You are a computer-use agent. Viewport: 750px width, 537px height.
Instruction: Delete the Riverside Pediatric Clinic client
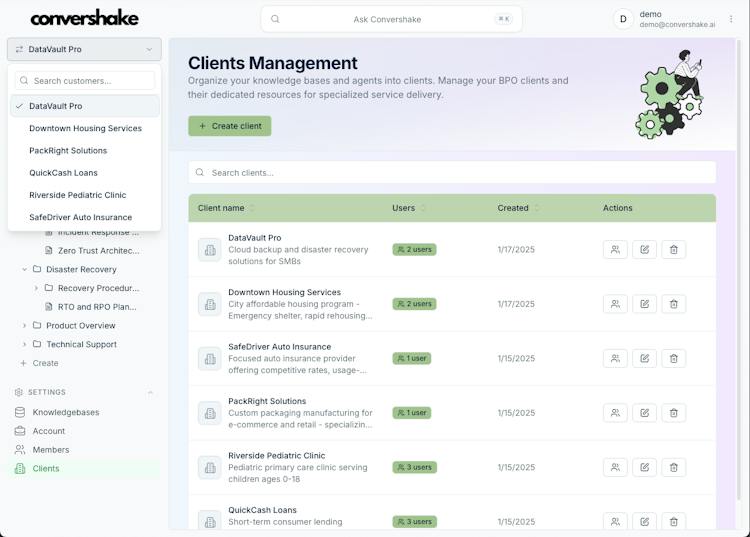coord(673,468)
